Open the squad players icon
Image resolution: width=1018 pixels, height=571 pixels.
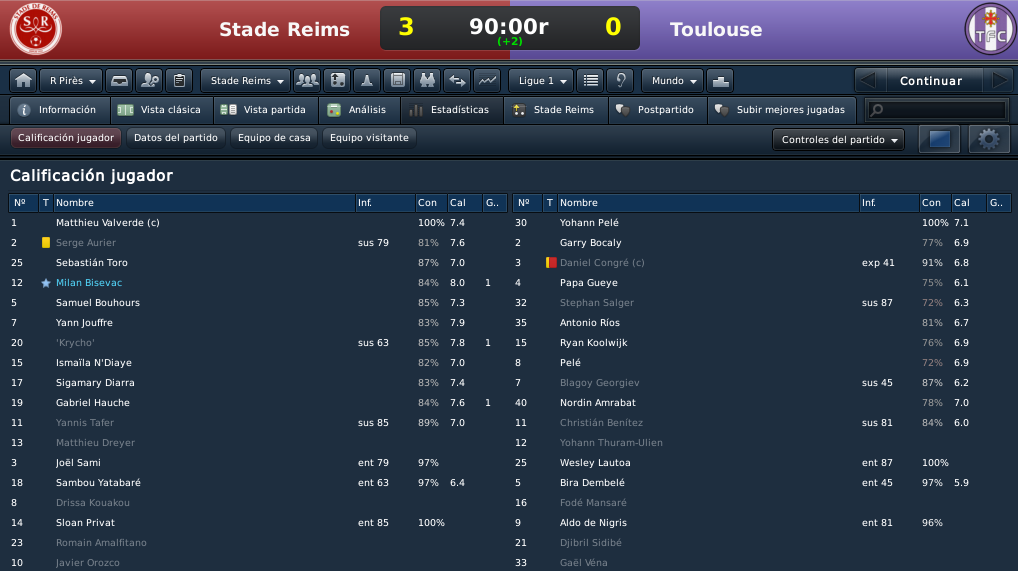pyautogui.click(x=307, y=81)
